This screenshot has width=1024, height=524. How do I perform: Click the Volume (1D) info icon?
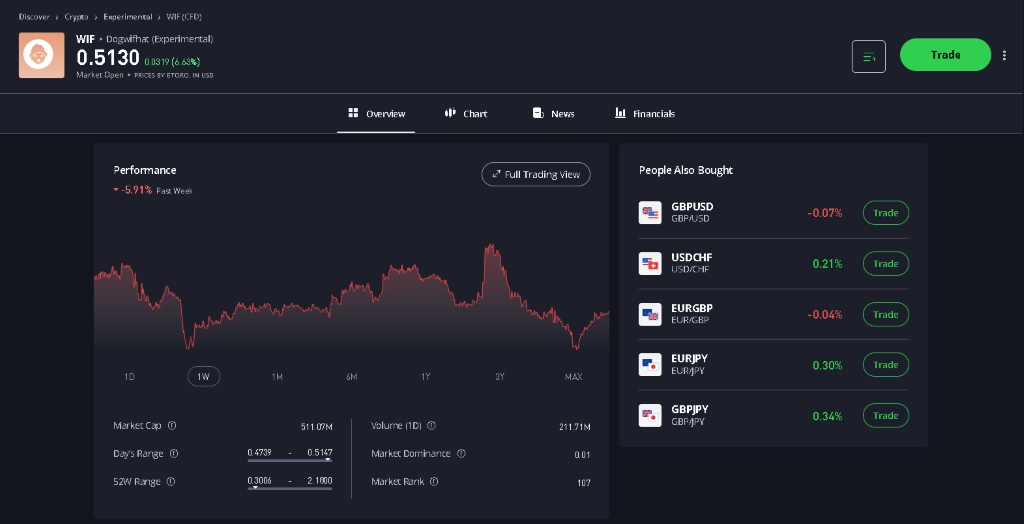tap(431, 426)
